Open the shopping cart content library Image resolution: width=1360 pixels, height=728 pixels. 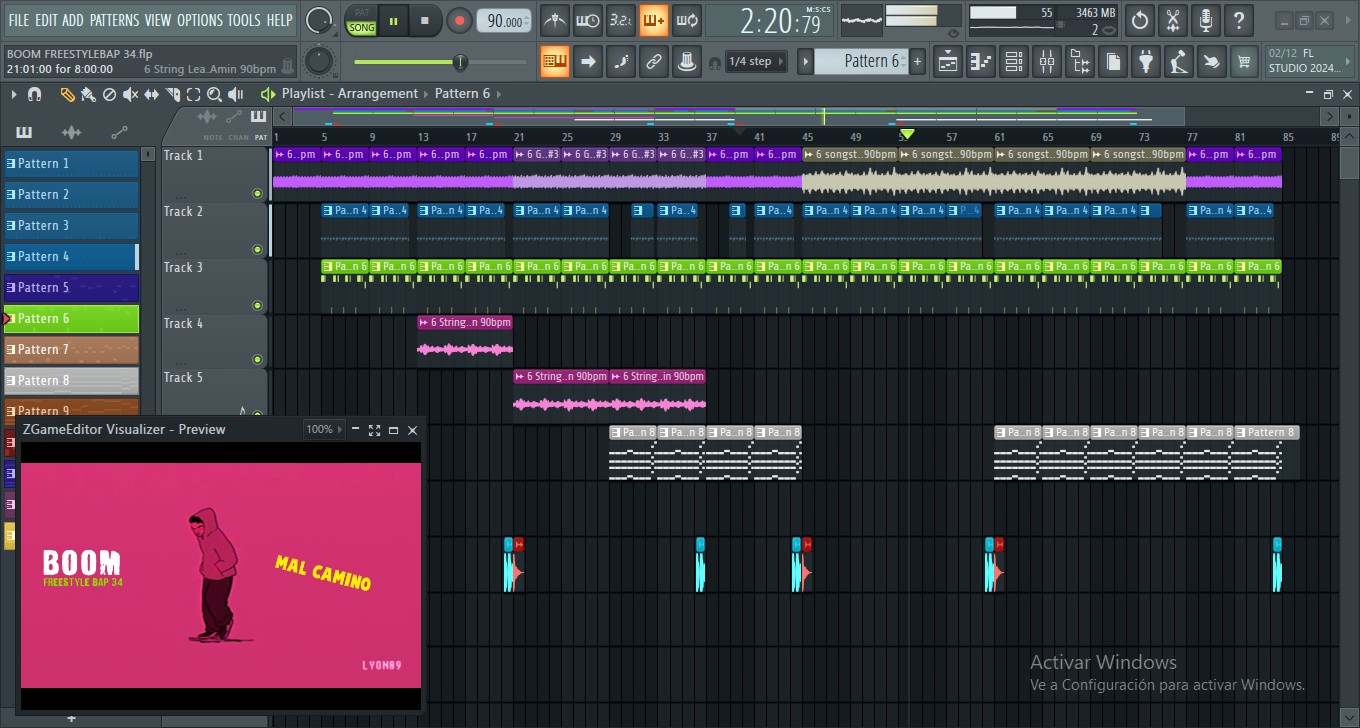click(1244, 62)
